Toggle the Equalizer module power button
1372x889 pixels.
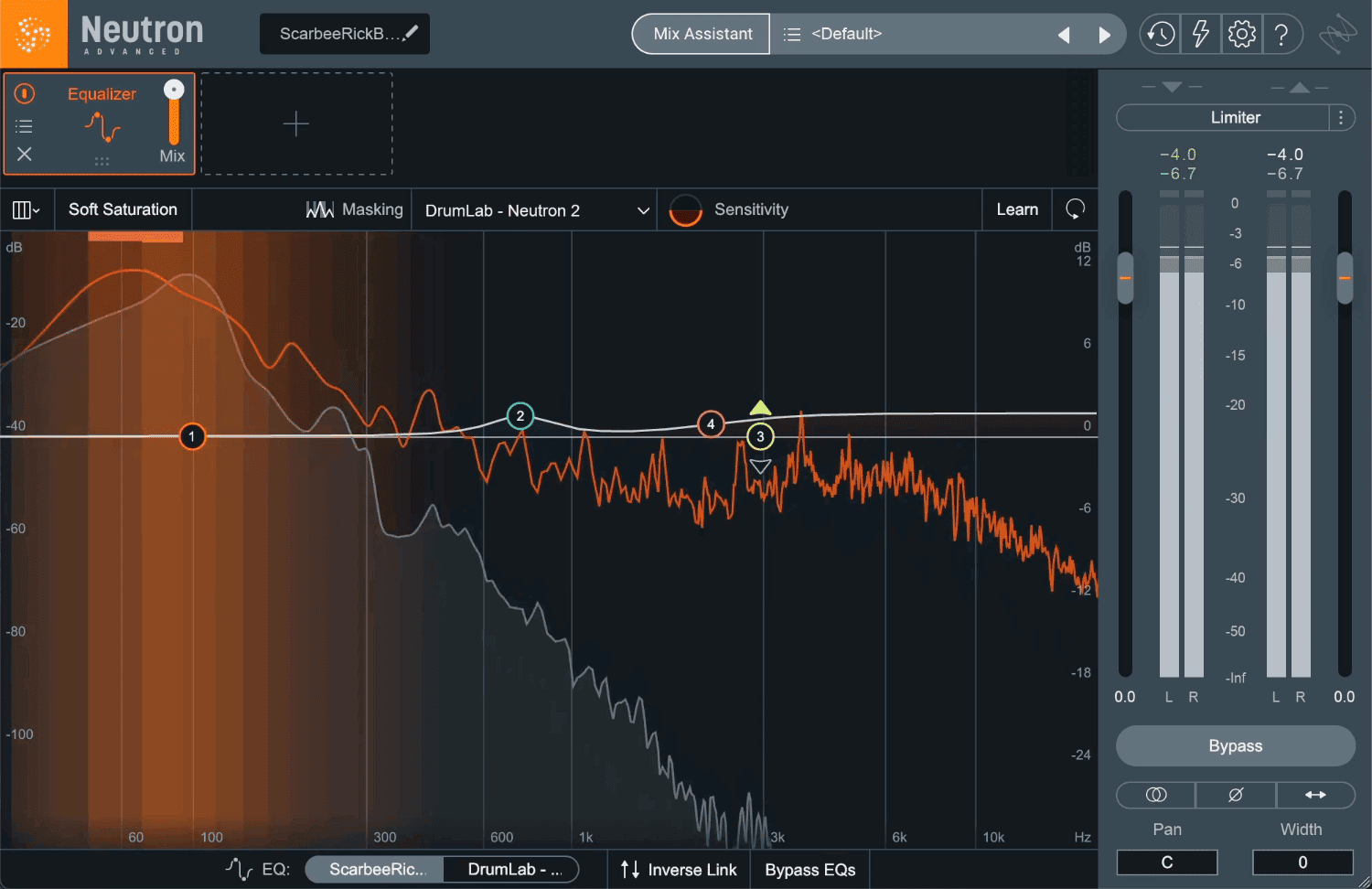25,93
